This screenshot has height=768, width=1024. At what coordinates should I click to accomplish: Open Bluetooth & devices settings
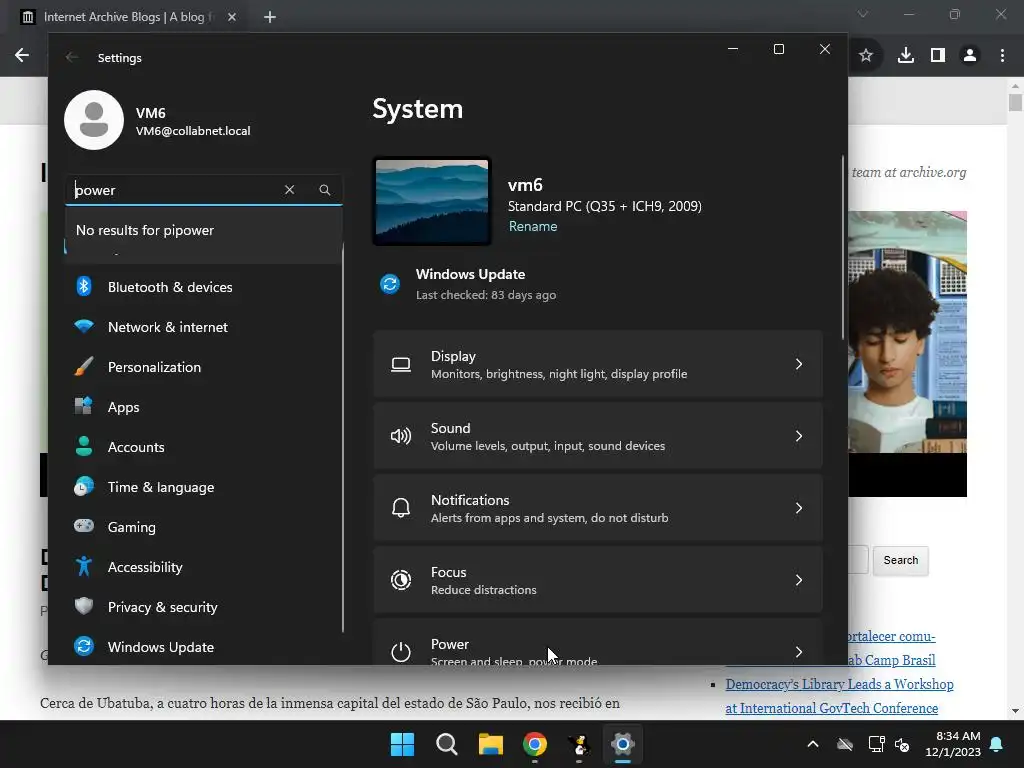pos(202,287)
